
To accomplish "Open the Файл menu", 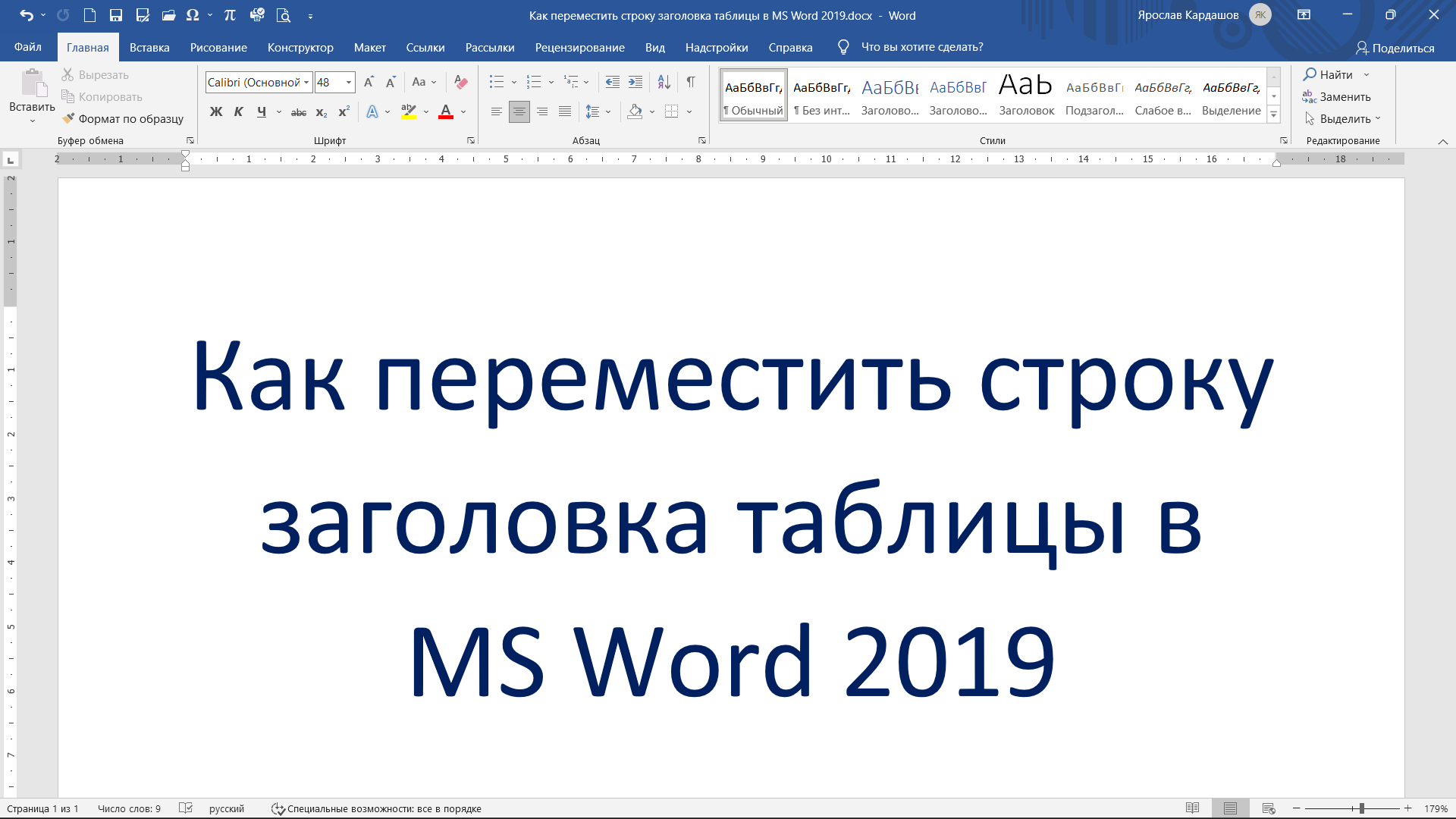I will coord(28,47).
